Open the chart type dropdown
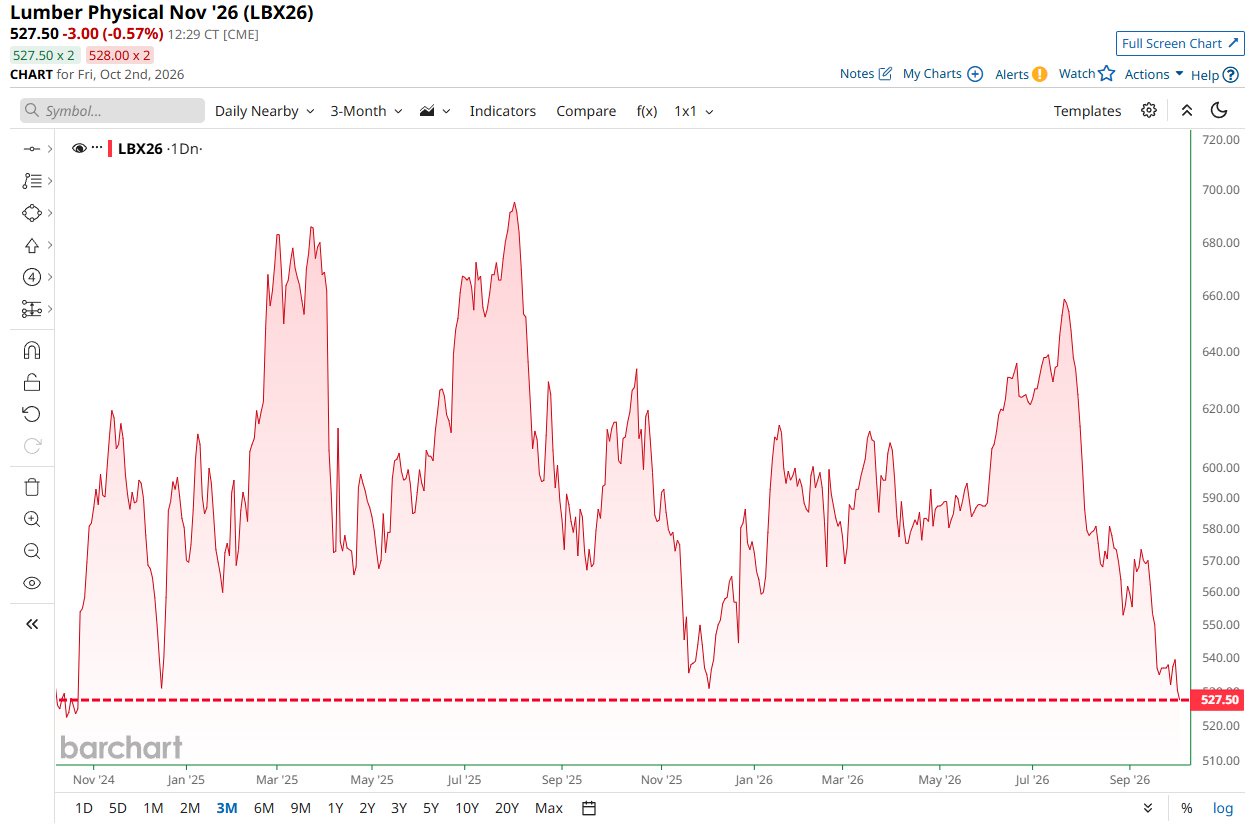1251x828 pixels. click(435, 111)
